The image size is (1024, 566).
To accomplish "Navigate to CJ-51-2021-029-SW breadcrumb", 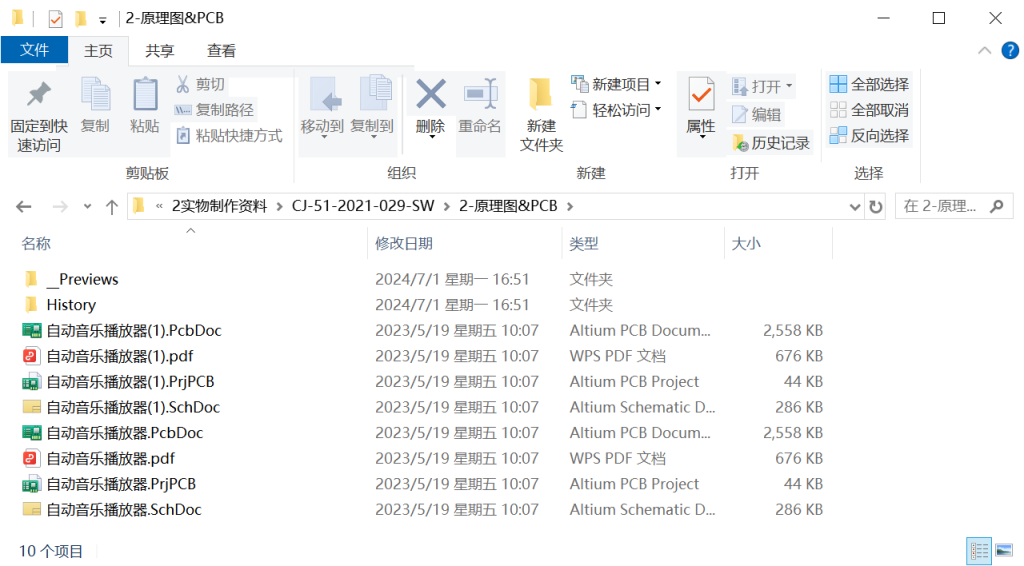I will 363,206.
